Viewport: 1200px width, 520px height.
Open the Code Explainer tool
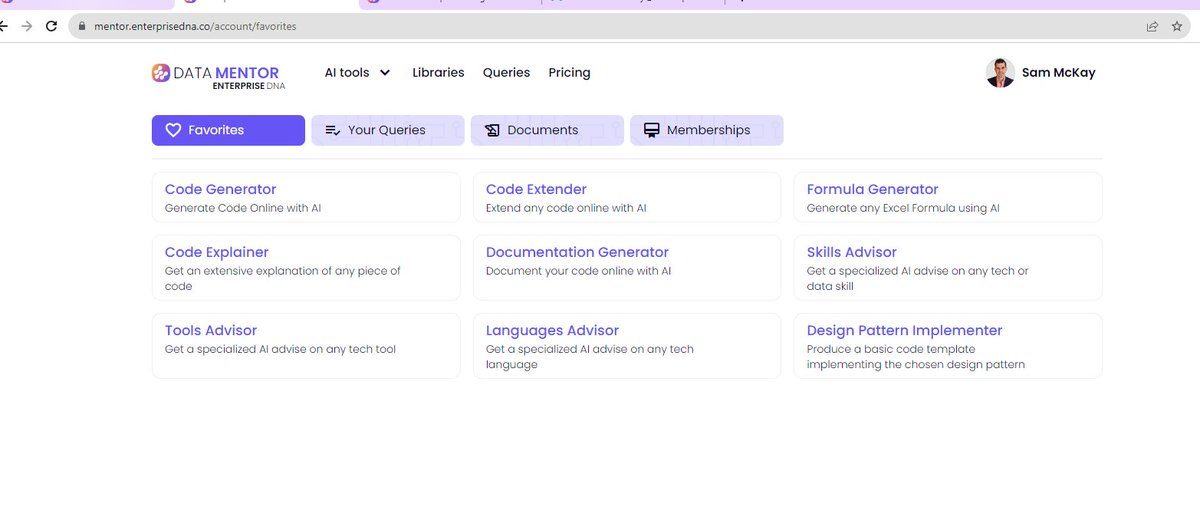[x=306, y=268]
